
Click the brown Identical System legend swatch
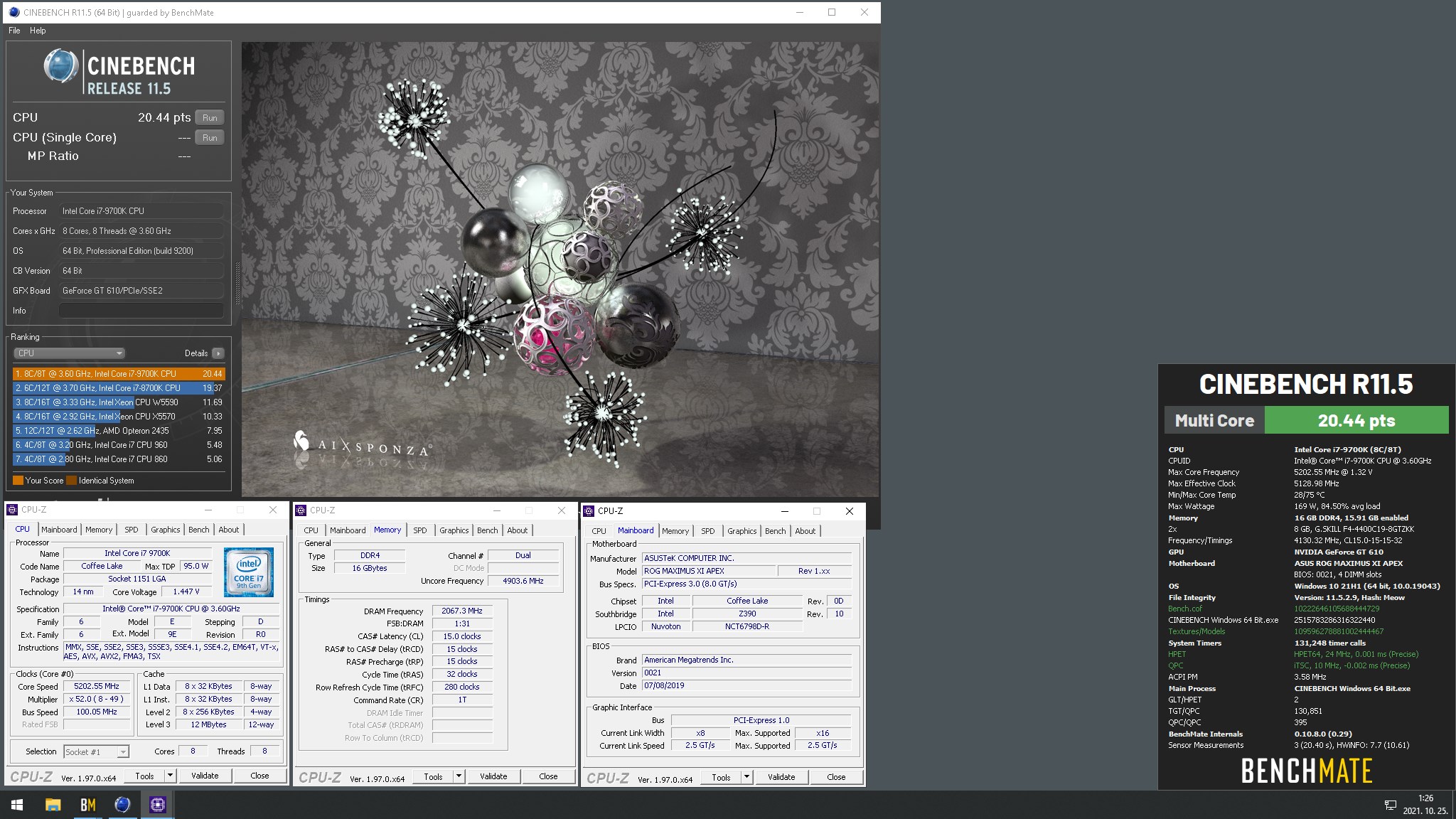(71, 481)
